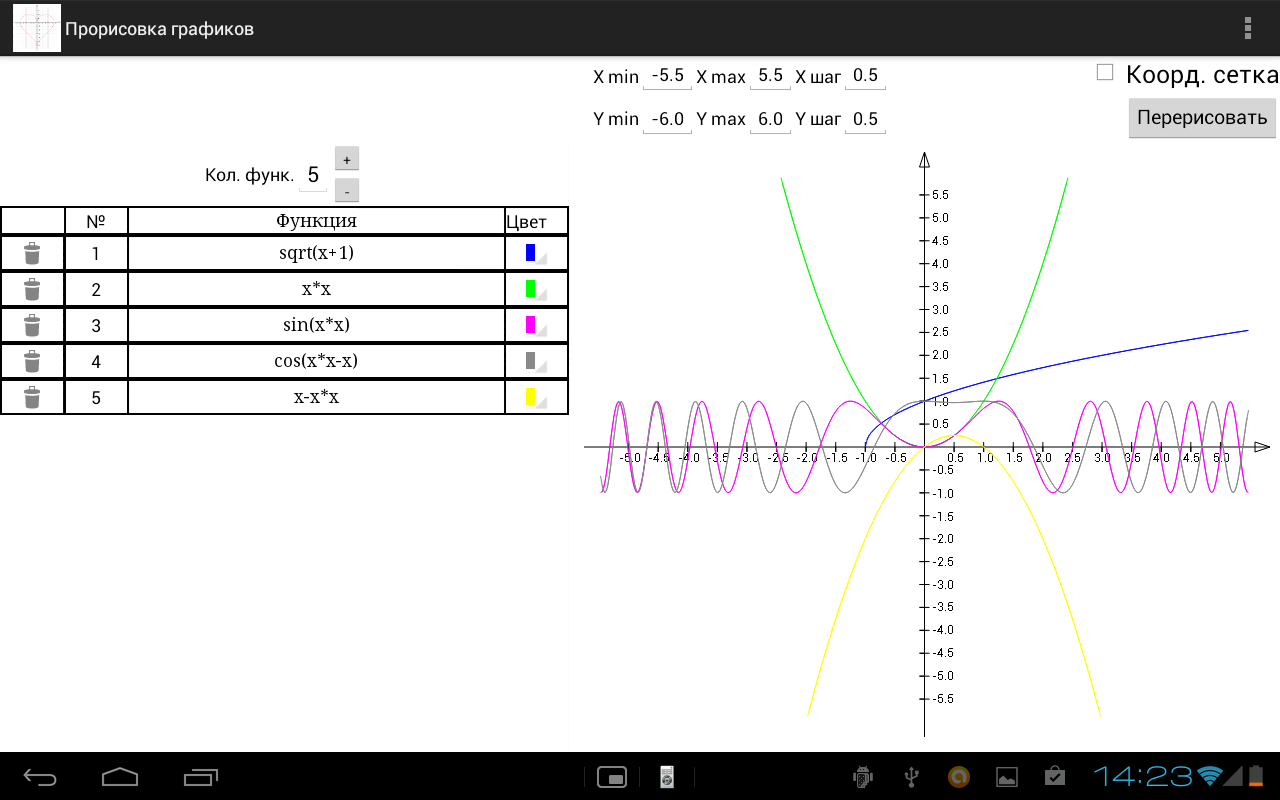This screenshot has width=1280, height=800.
Task: Edit the Кол. функ. count field
Action: [313, 176]
